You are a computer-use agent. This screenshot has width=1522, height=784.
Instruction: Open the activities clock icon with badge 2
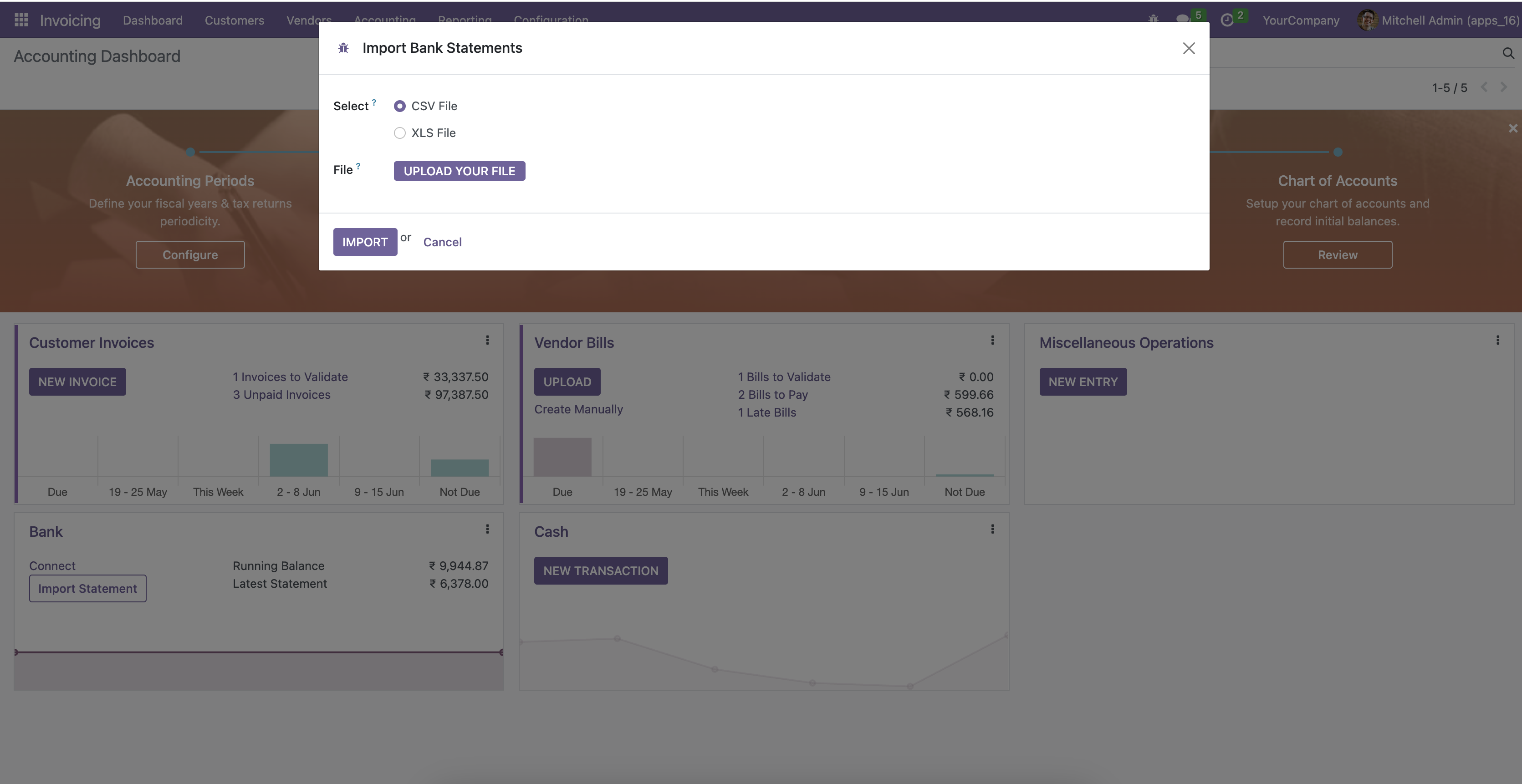click(x=1227, y=20)
